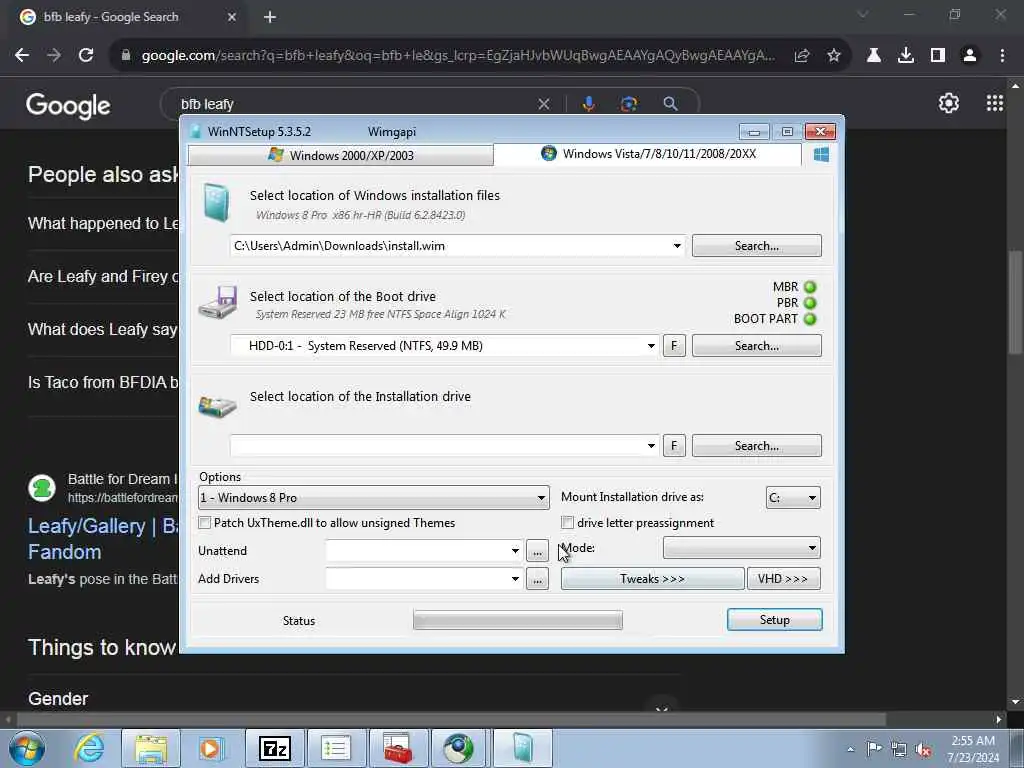Screen dimensions: 1024x768
Task: Switch to the Chrome taskbar icon
Action: (x=459, y=748)
